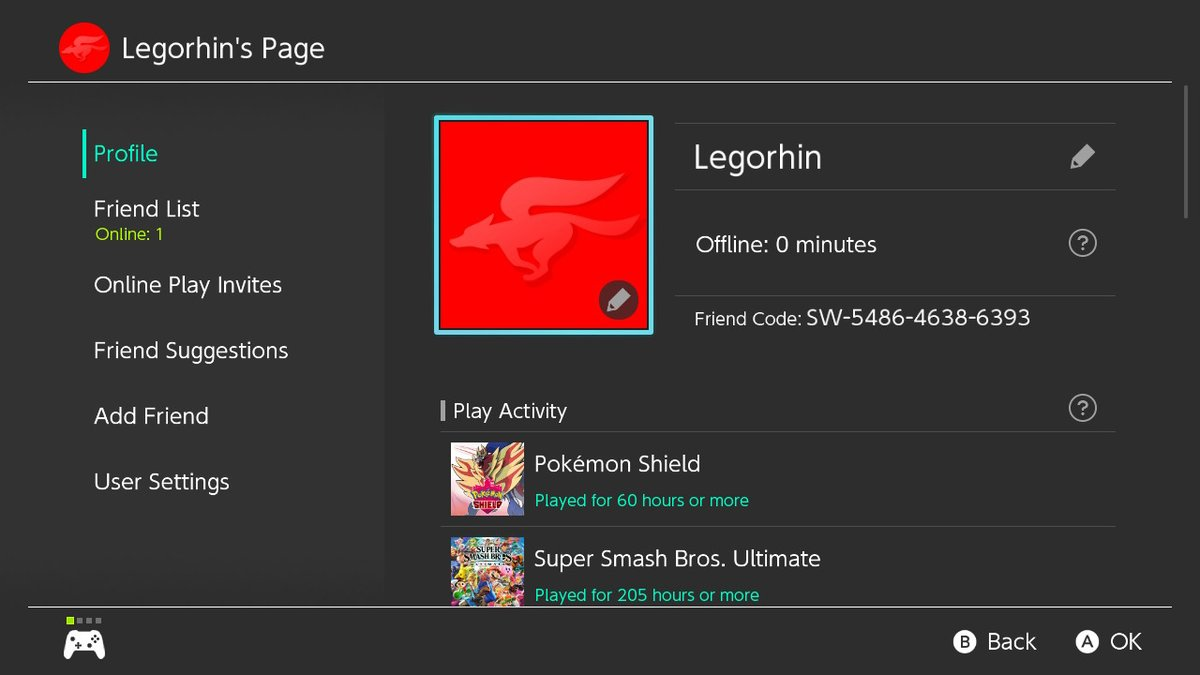
Task: Click 'Played for 205 hours or more'
Action: click(647, 595)
